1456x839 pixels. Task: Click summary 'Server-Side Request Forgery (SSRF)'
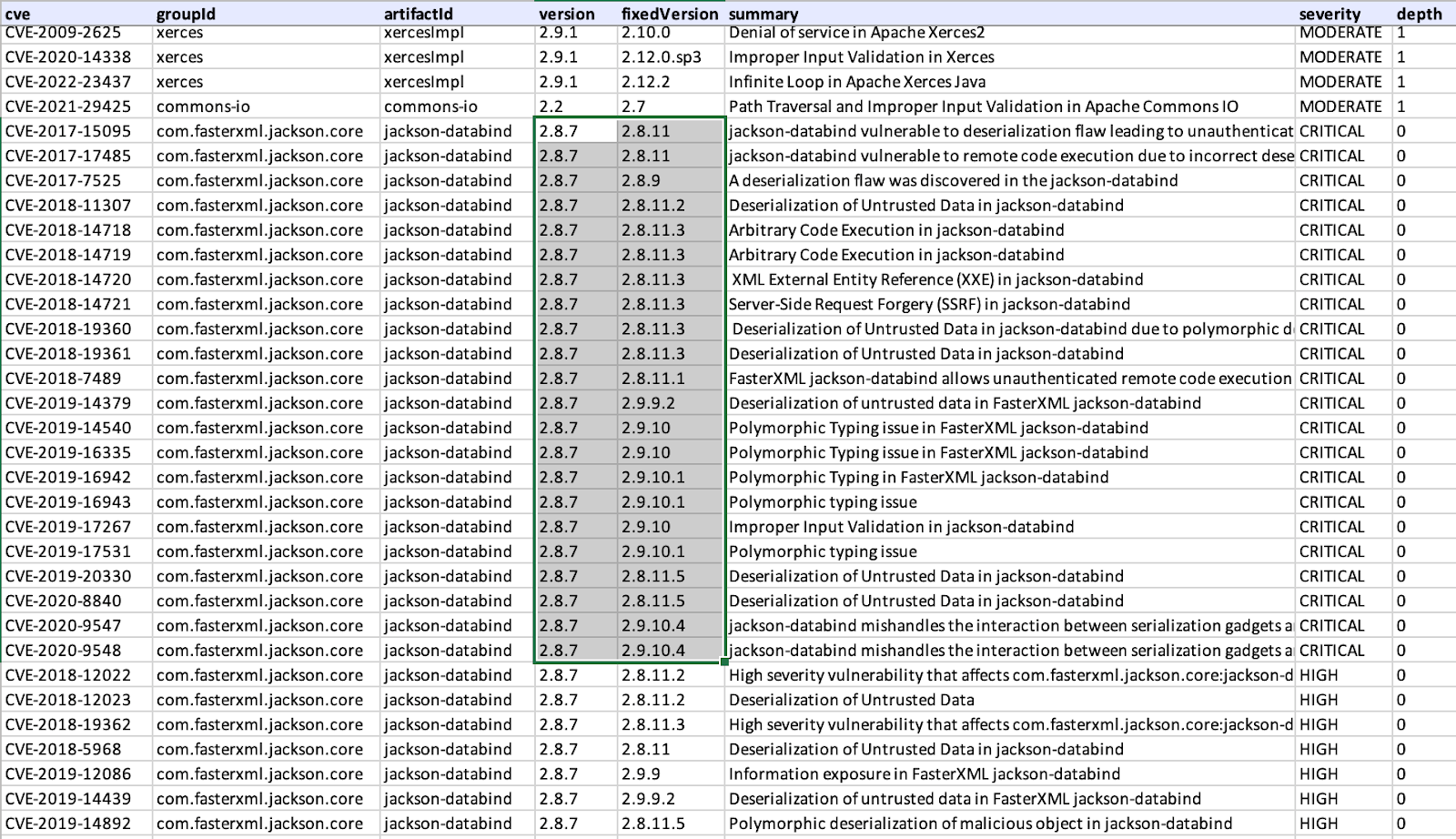point(1010,304)
